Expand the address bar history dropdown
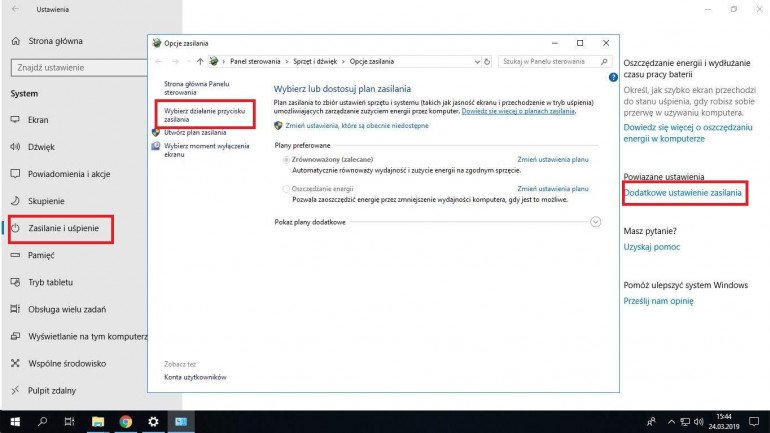Screen dimensions: 770x433 click(x=477, y=62)
